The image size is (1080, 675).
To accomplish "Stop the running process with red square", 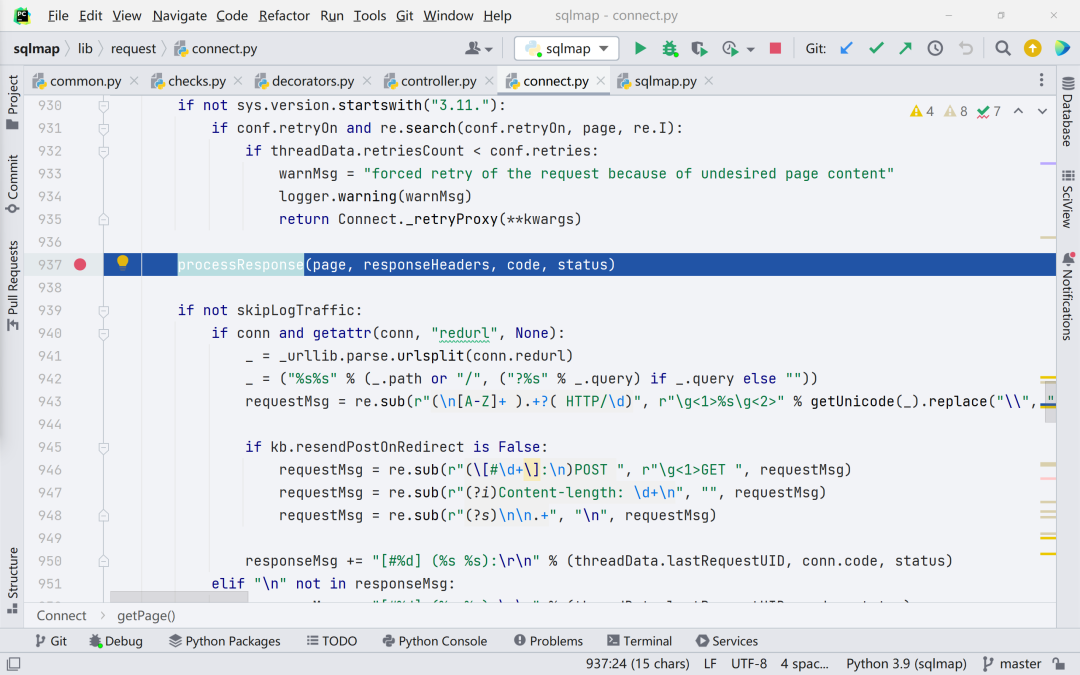I will 775,48.
